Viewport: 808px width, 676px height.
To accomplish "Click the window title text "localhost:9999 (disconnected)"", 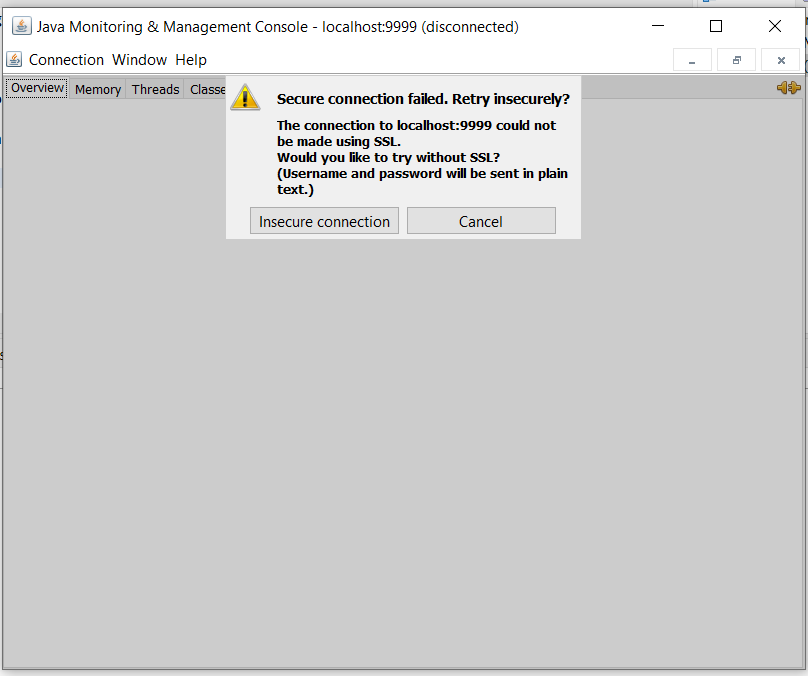I will 420,27.
